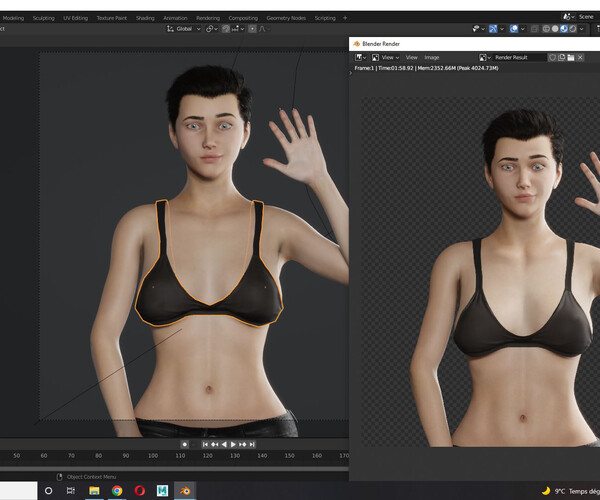
Task: Switch to solid viewport shading
Action: pos(555,29)
